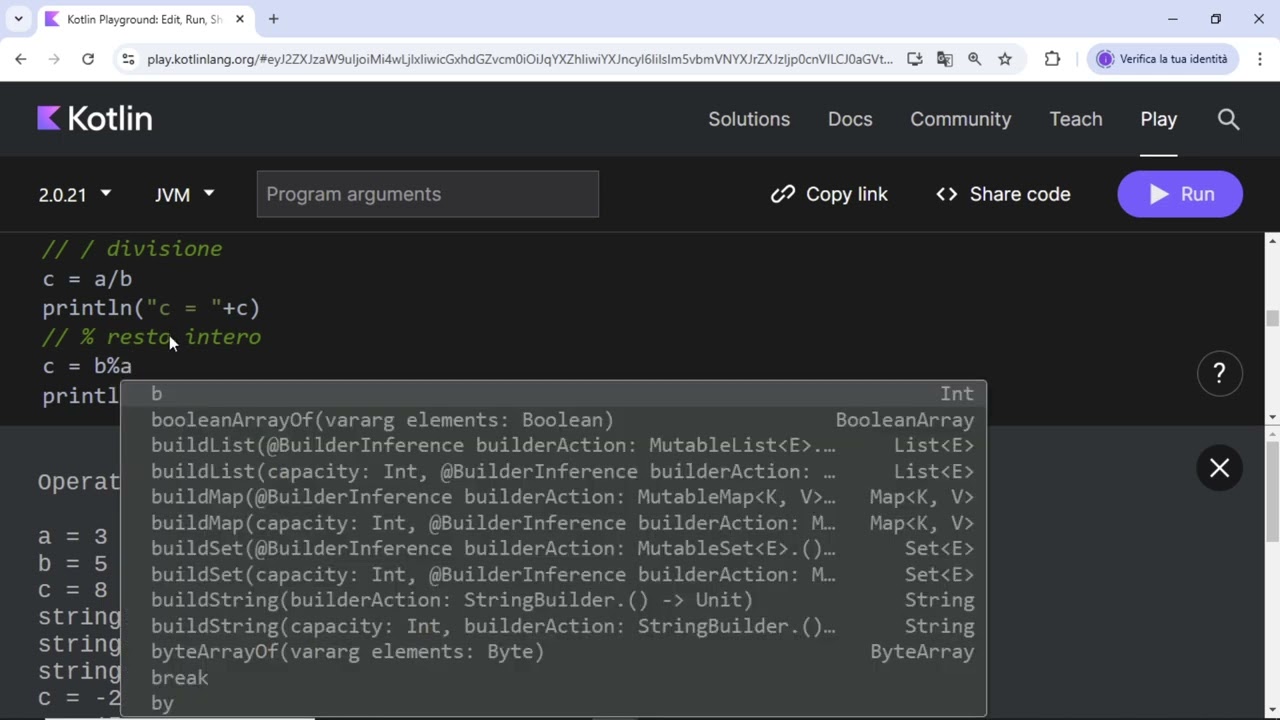Click the help question mark button
Screen dimensions: 1280x720
click(1219, 374)
